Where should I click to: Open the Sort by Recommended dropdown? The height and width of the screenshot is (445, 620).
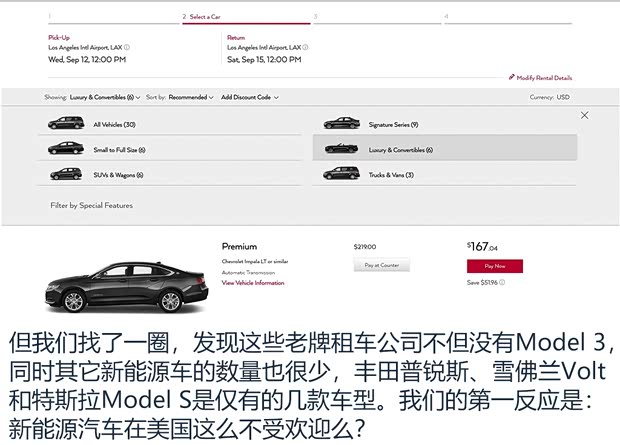click(x=191, y=97)
